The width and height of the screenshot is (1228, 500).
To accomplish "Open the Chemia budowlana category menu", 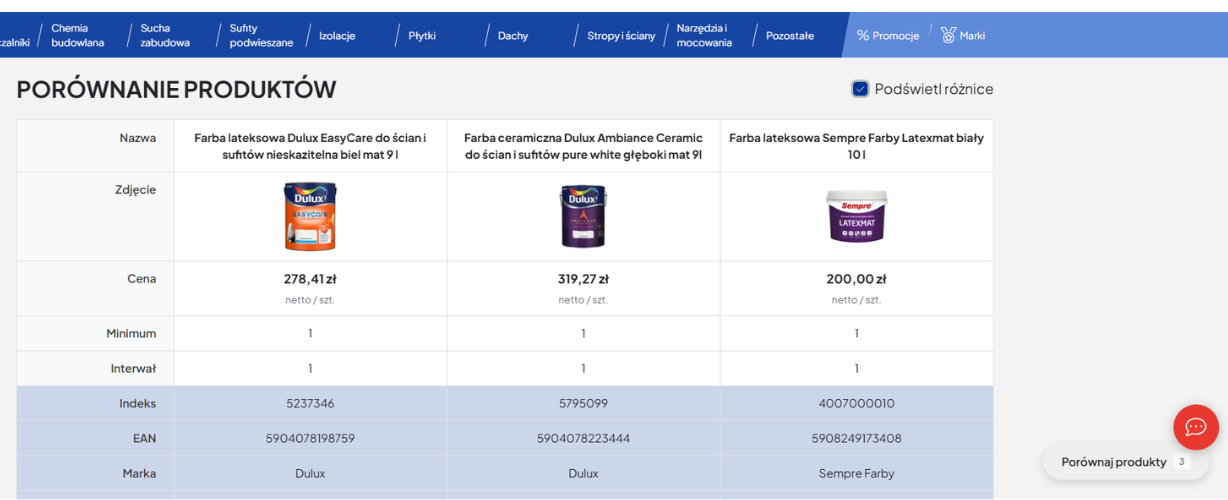I will (x=78, y=35).
